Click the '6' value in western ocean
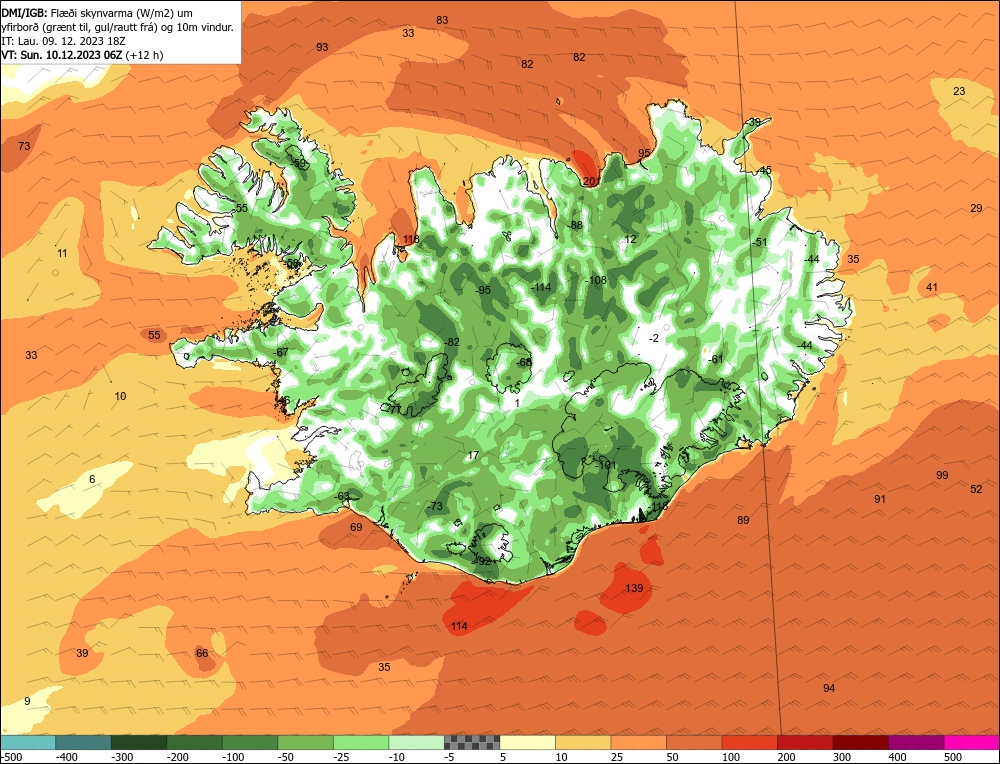1000x764 pixels. [92, 479]
